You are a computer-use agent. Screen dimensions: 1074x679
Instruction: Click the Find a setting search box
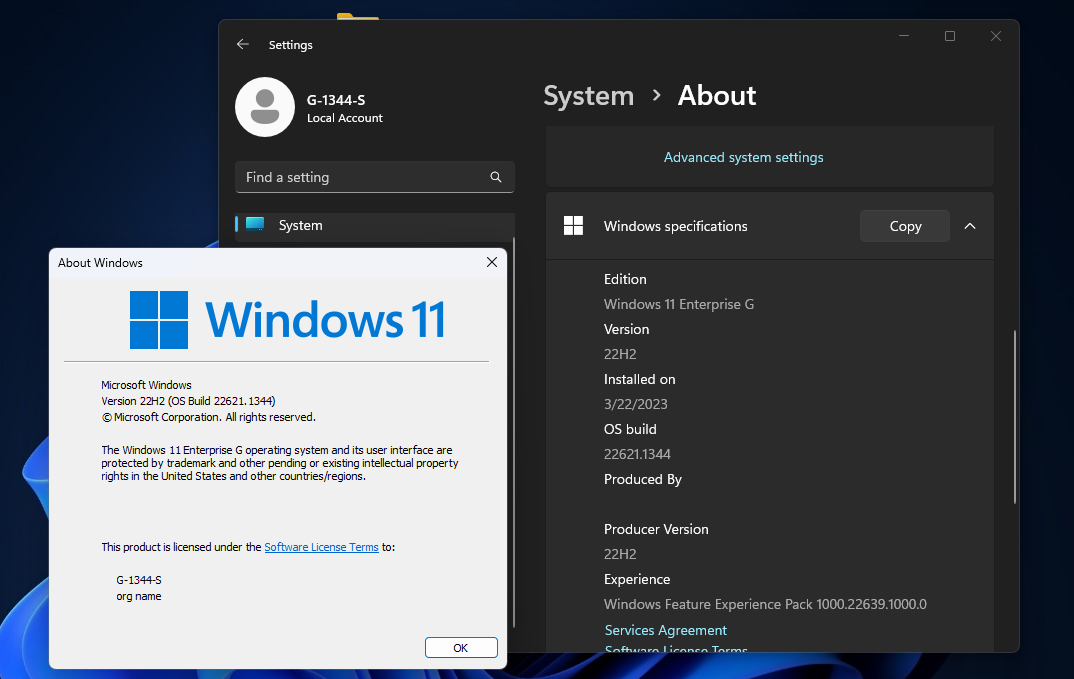click(375, 177)
